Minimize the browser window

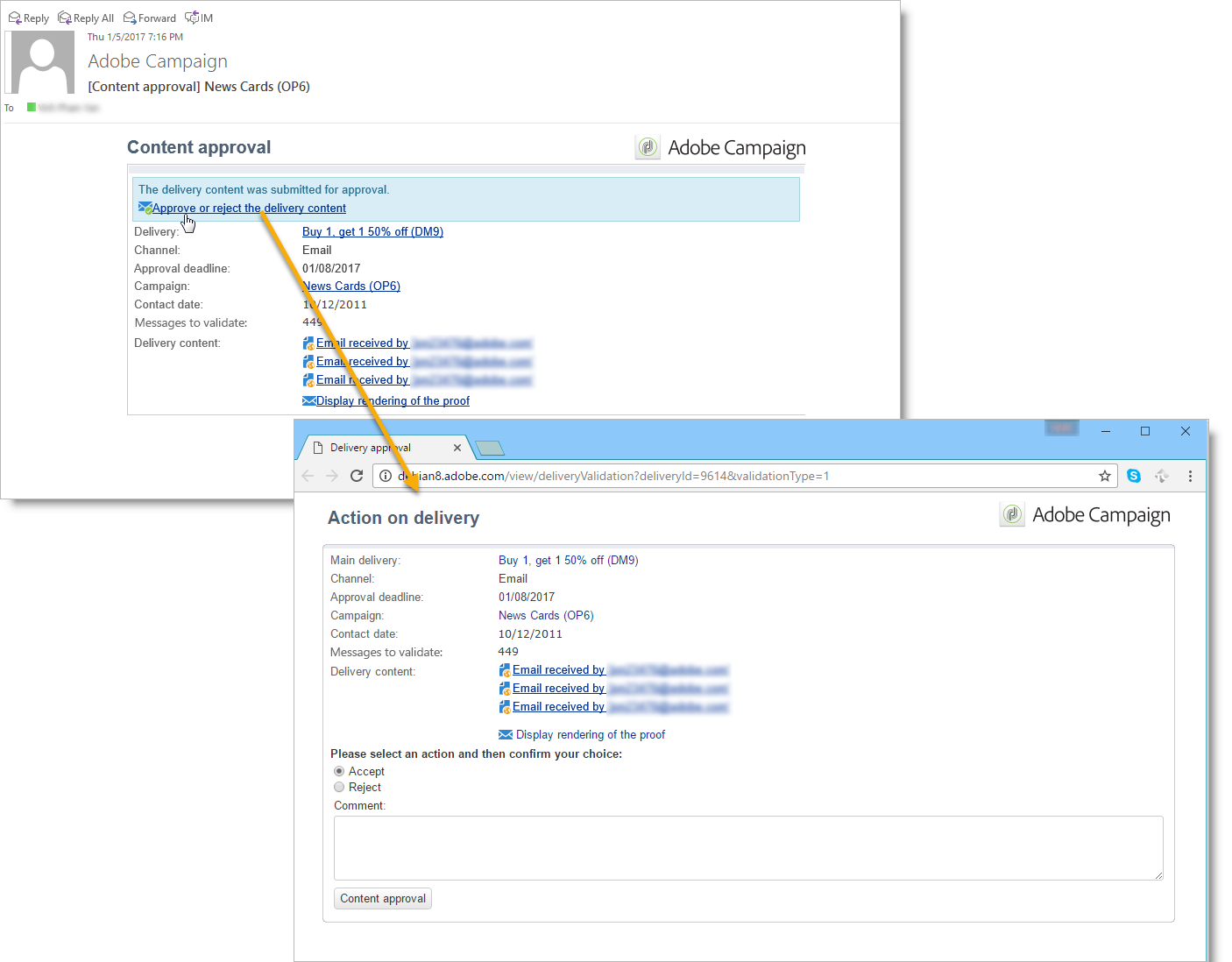tap(1106, 431)
